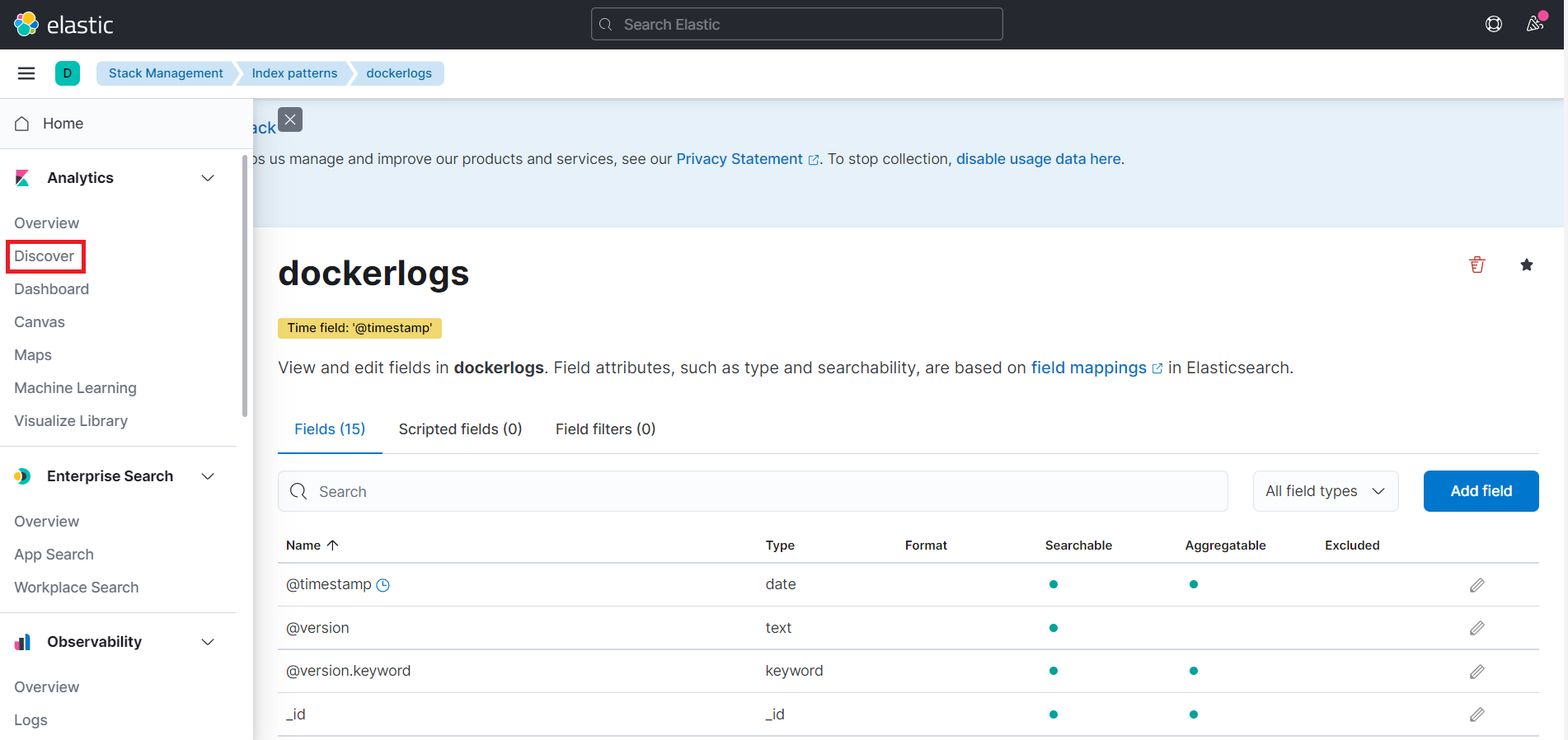Set dockerlogs as default with star icon
Image resolution: width=1568 pixels, height=740 pixels.
(x=1527, y=265)
